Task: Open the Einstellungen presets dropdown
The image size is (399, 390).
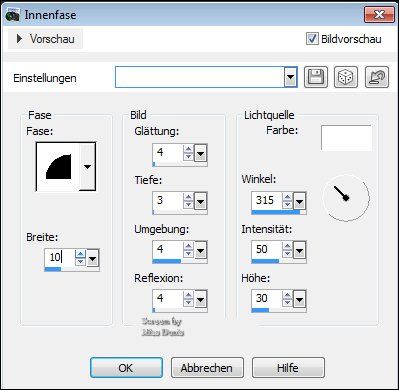Action: 291,77
